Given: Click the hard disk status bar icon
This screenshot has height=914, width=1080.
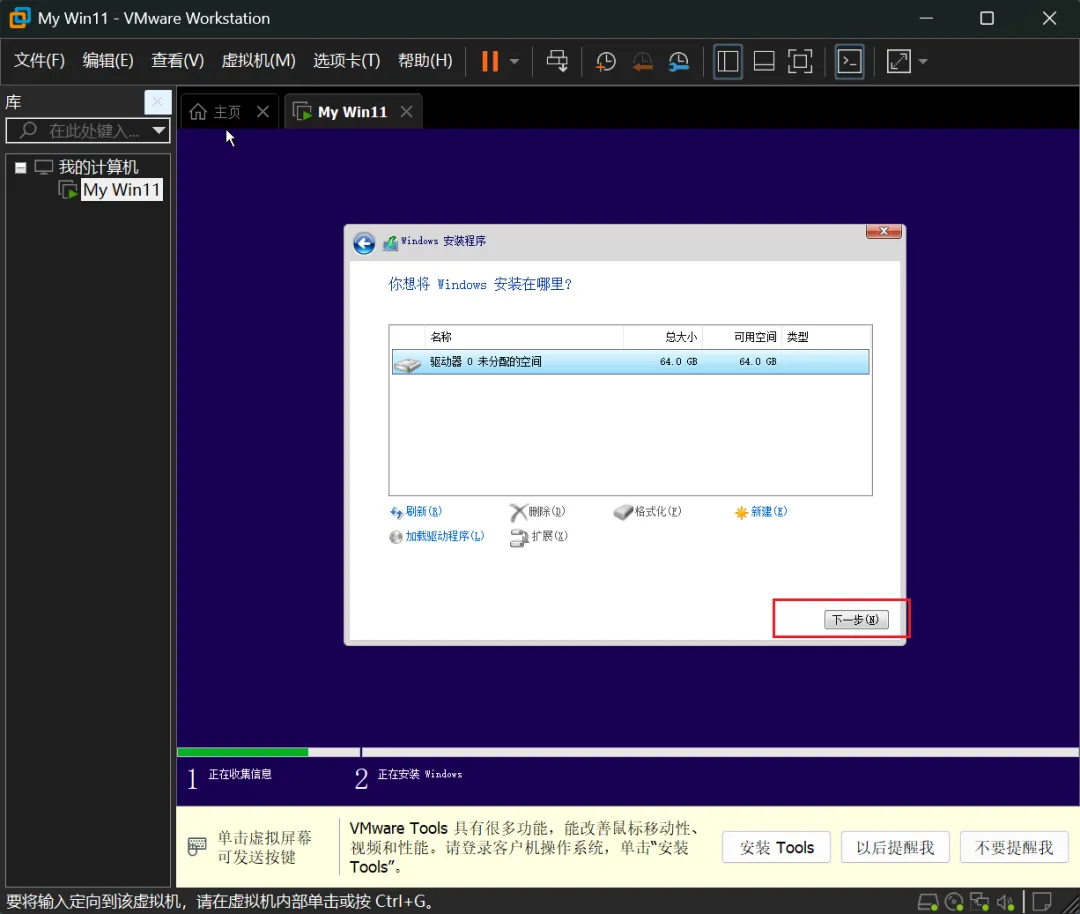Looking at the screenshot, I should 928,901.
